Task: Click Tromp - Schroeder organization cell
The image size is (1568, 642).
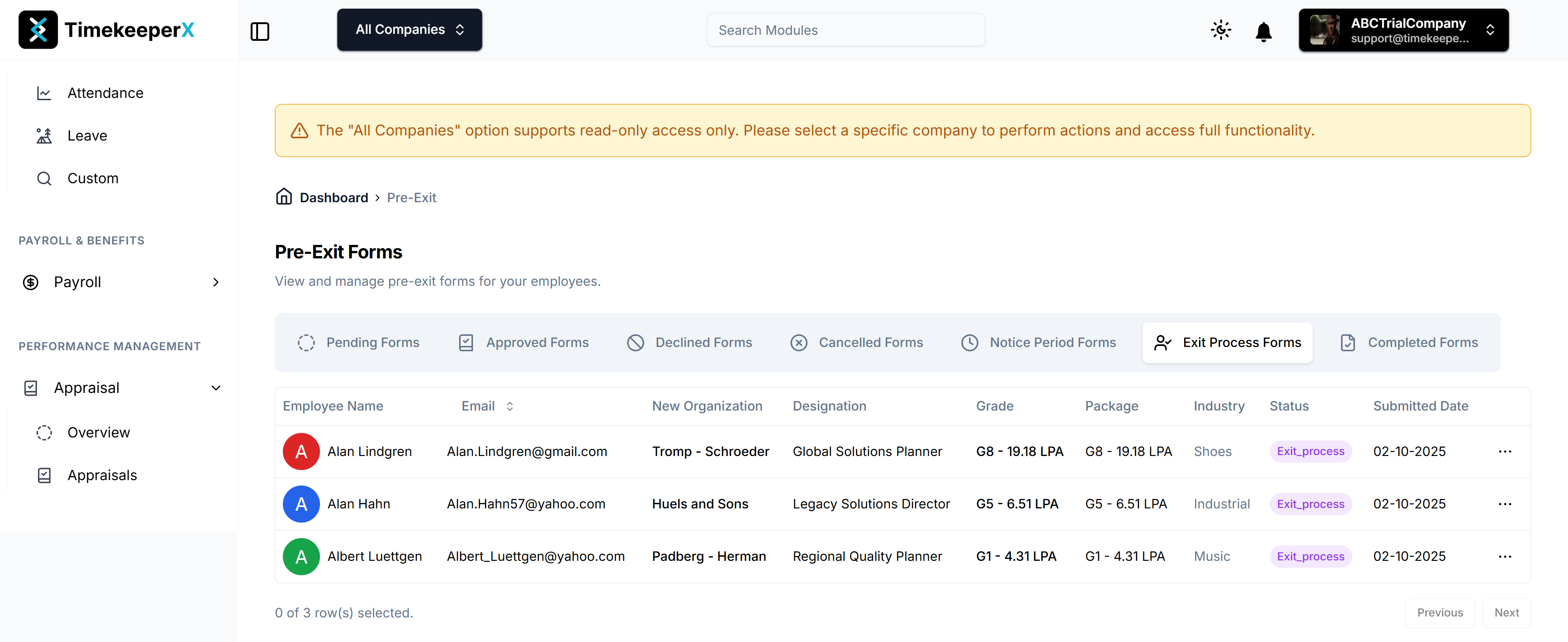Action: coord(710,451)
